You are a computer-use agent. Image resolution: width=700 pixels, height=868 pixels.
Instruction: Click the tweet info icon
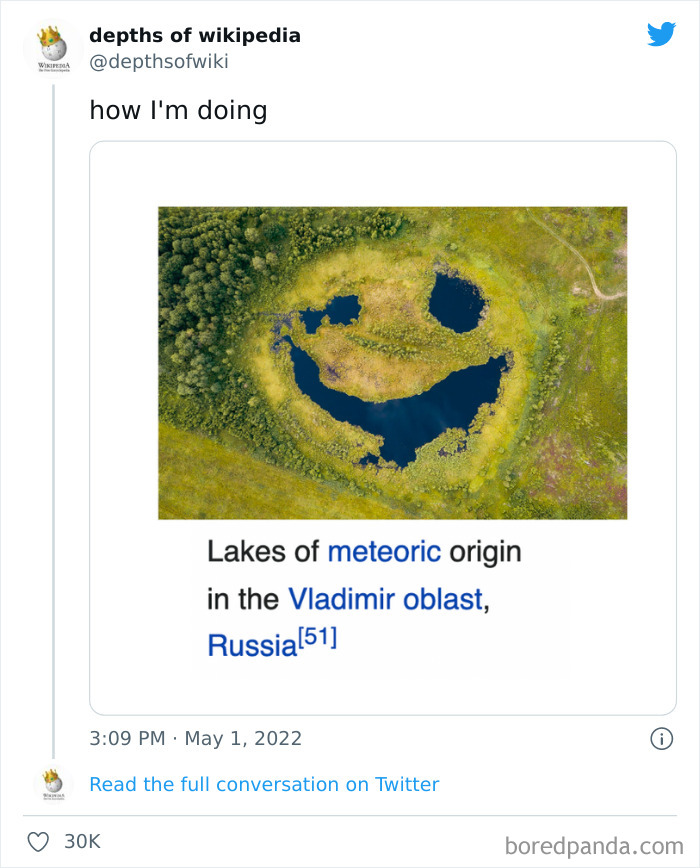[x=660, y=739]
